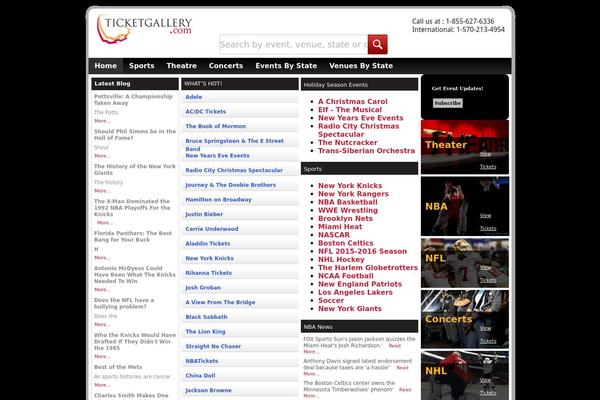Open the Theatre menu item
The height and width of the screenshot is (400, 600).
coord(181,66)
